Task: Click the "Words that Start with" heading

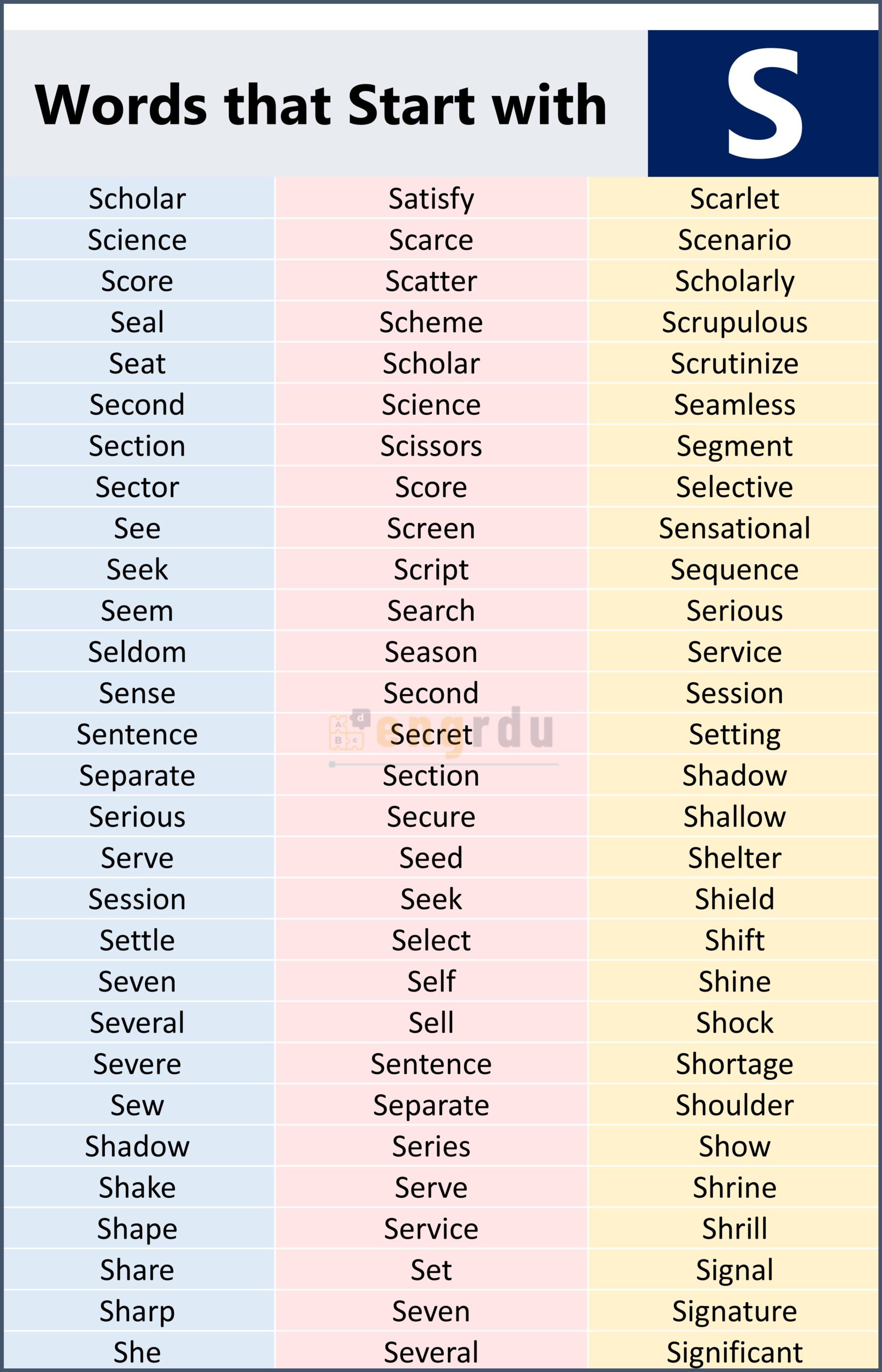Action: [321, 105]
